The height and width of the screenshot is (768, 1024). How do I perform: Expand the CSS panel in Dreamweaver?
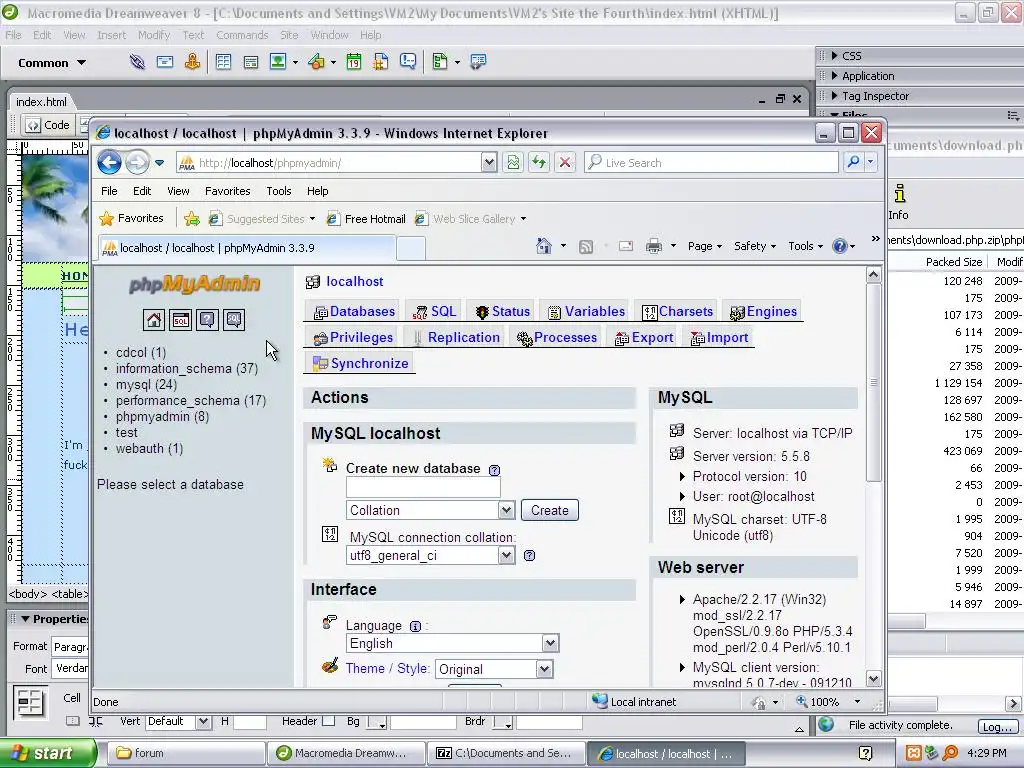(835, 56)
